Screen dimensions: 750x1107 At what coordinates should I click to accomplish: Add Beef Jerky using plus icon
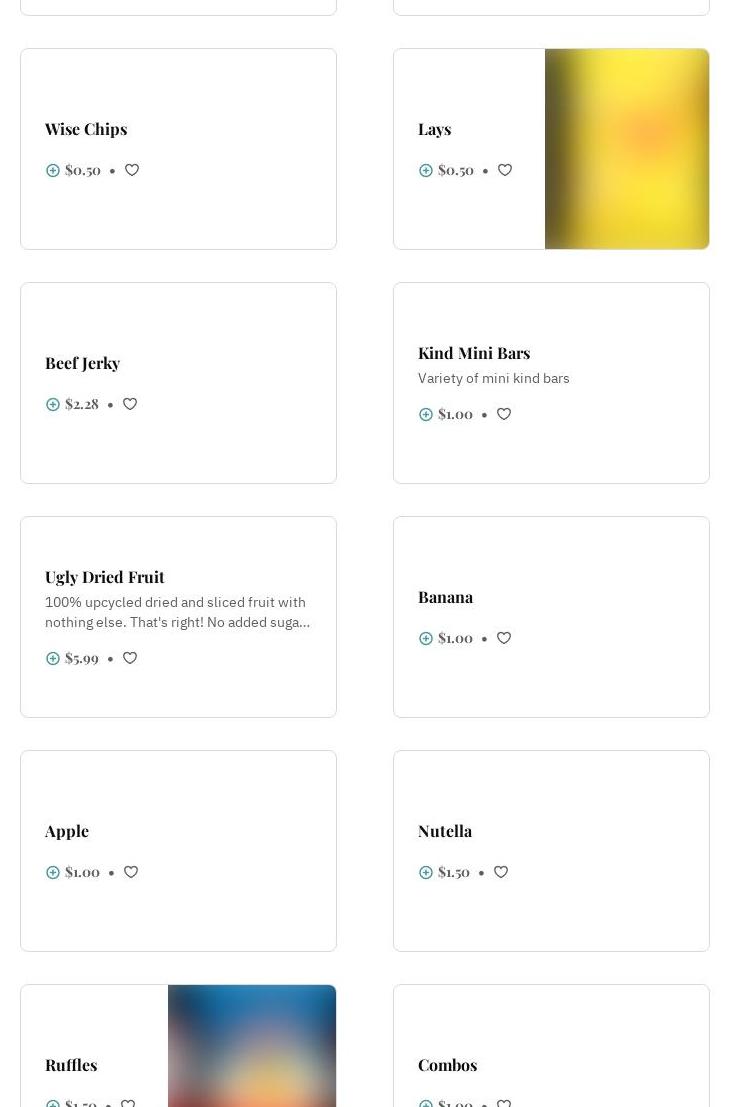point(53,404)
